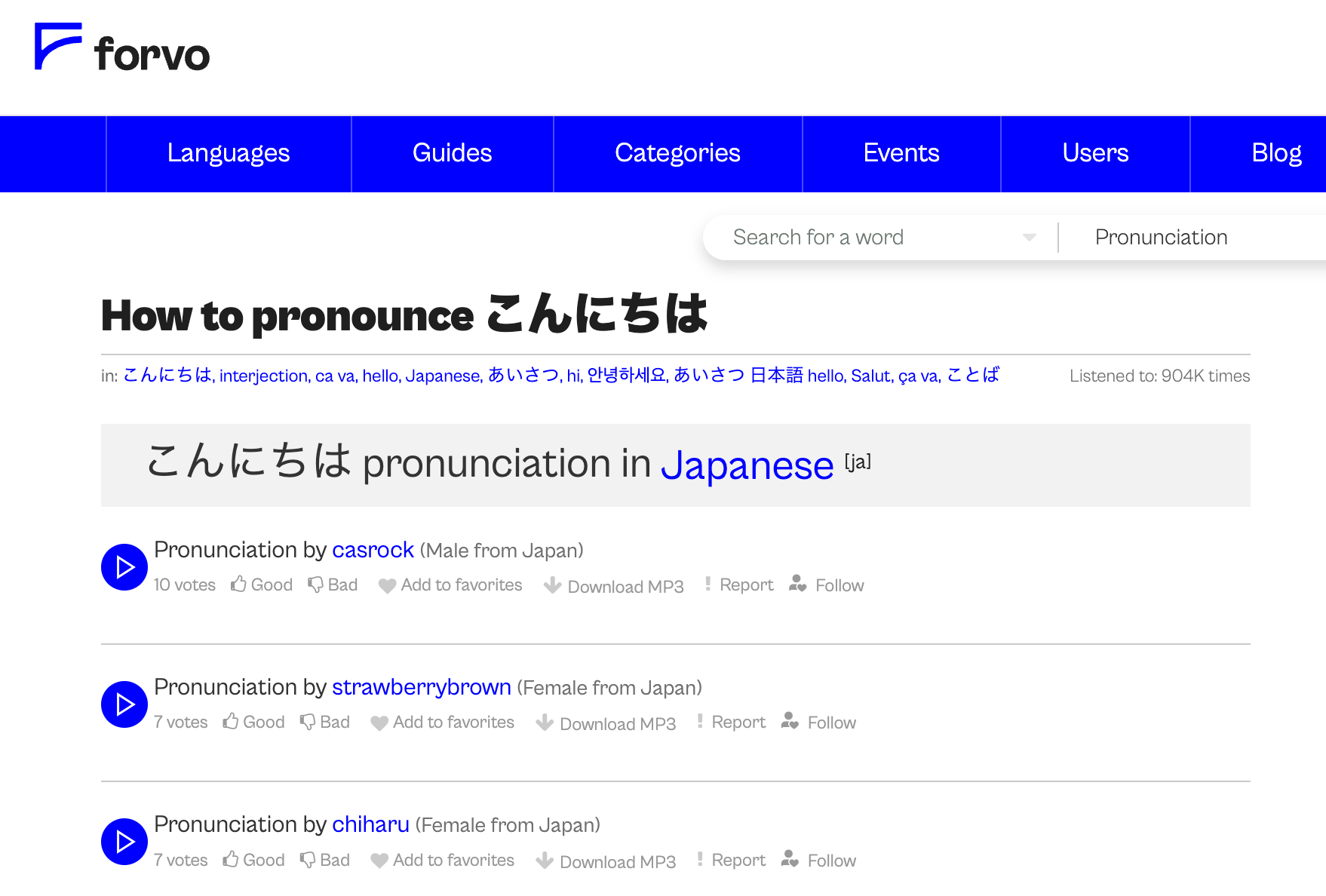Open casrock's user profile link

point(373,550)
